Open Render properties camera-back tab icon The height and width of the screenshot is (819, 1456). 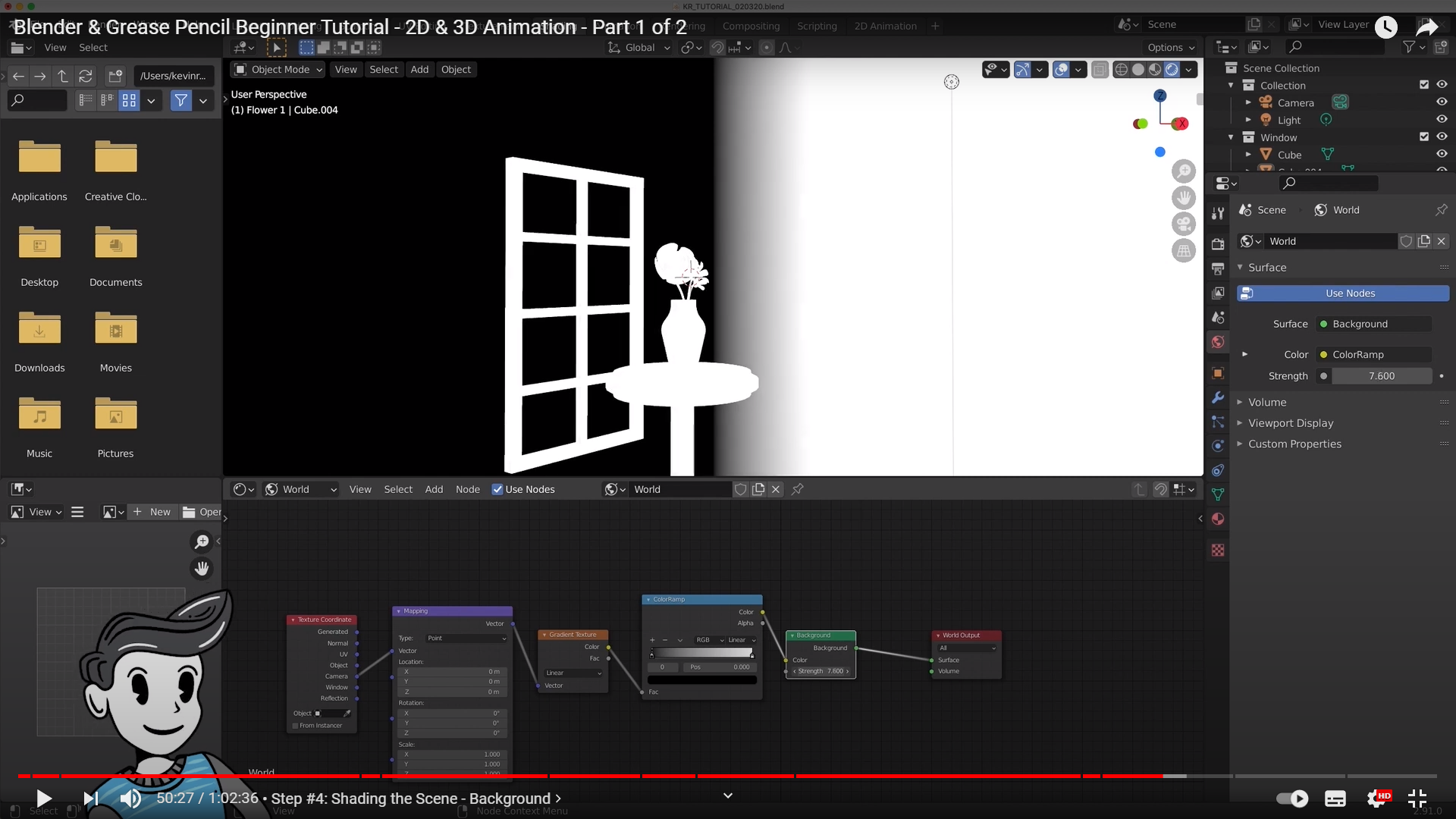1218,244
